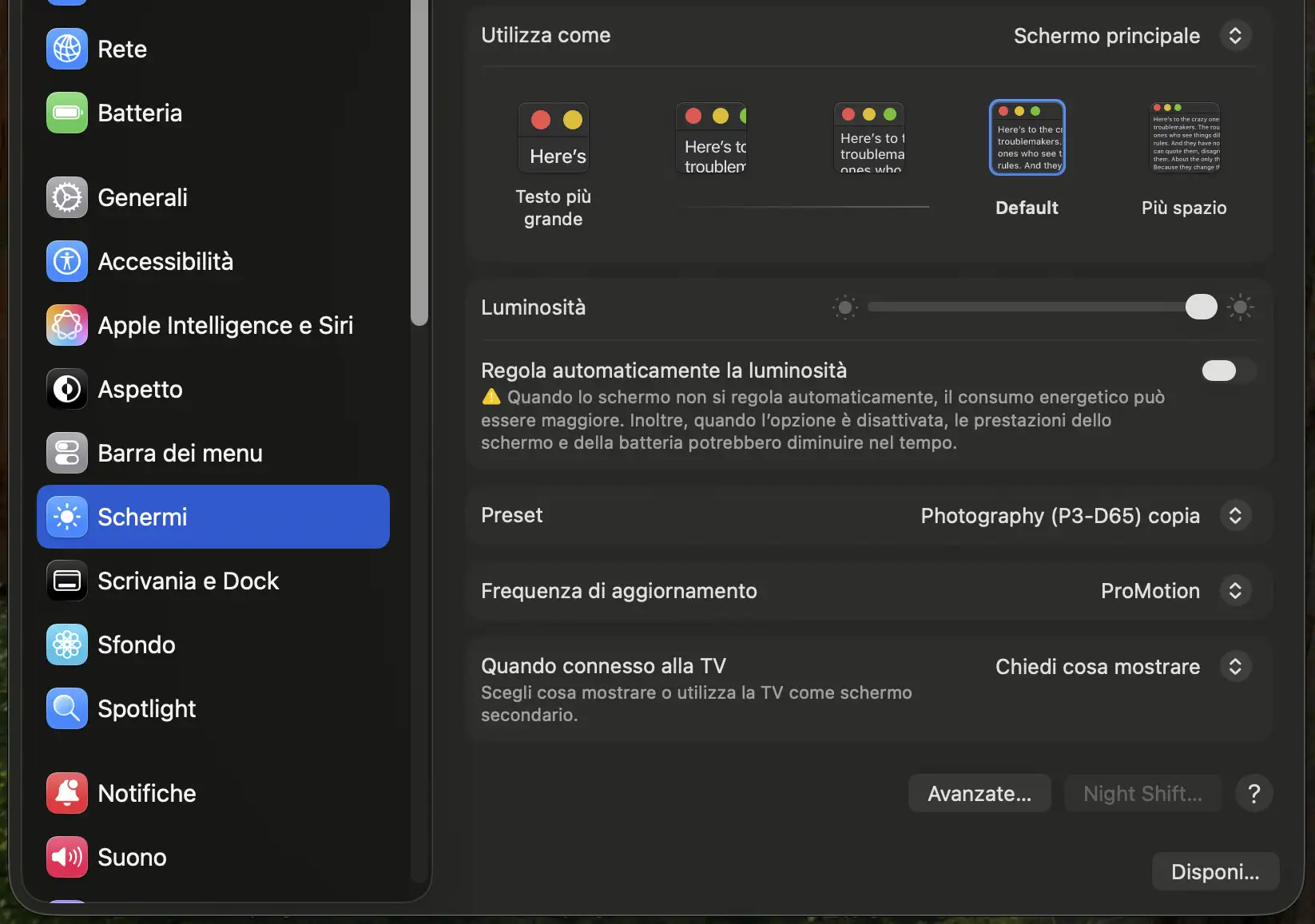Select Testo più grande thumbnail

click(554, 138)
